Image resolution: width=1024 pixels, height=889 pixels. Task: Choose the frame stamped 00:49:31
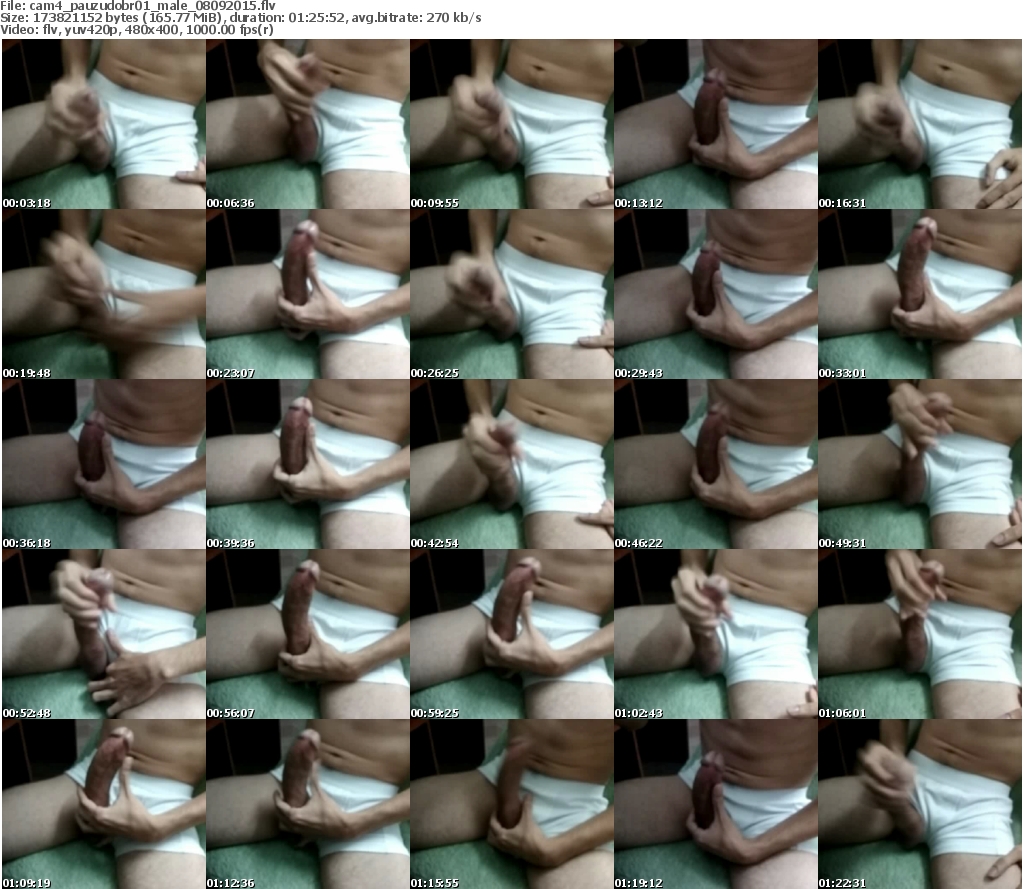click(920, 464)
